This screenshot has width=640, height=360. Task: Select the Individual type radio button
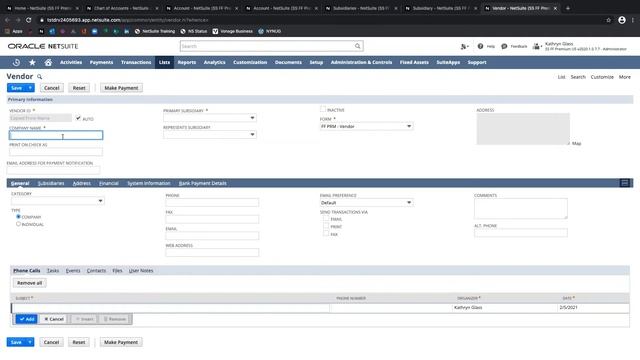pyautogui.click(x=18, y=224)
